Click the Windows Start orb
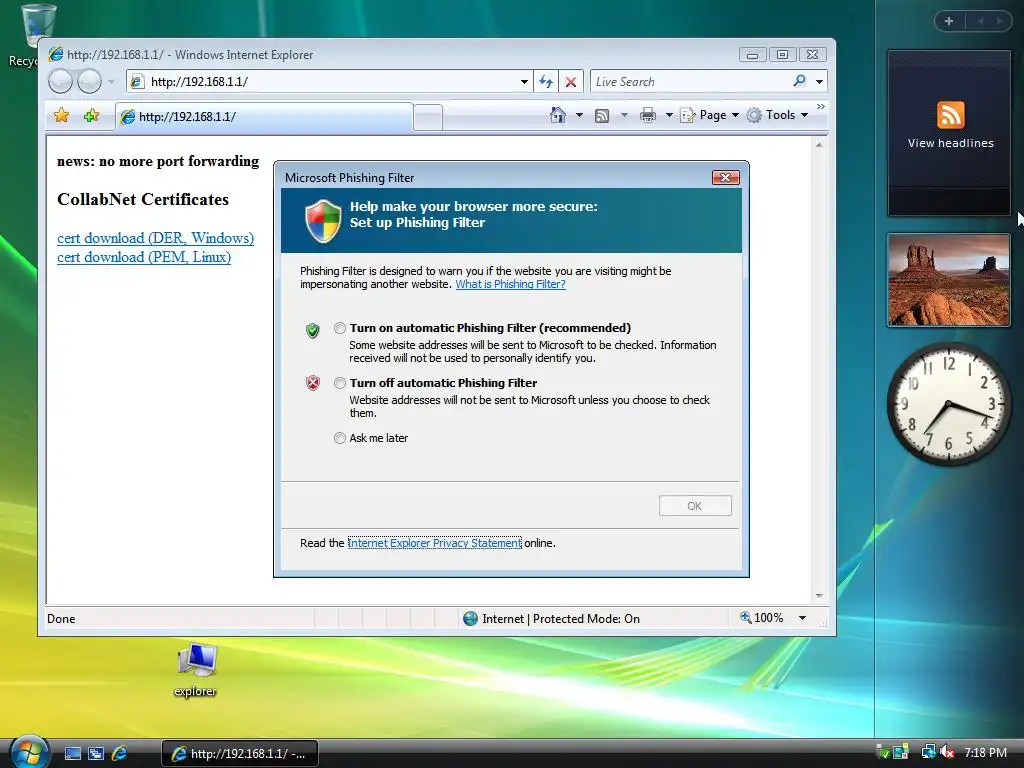This screenshot has height=768, width=1024. (29, 752)
